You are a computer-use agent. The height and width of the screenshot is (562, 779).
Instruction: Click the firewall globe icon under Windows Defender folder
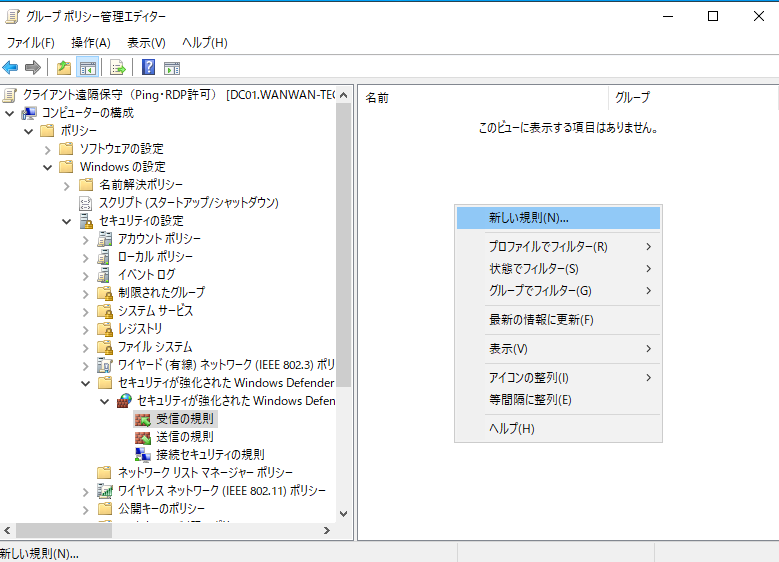(x=124, y=401)
